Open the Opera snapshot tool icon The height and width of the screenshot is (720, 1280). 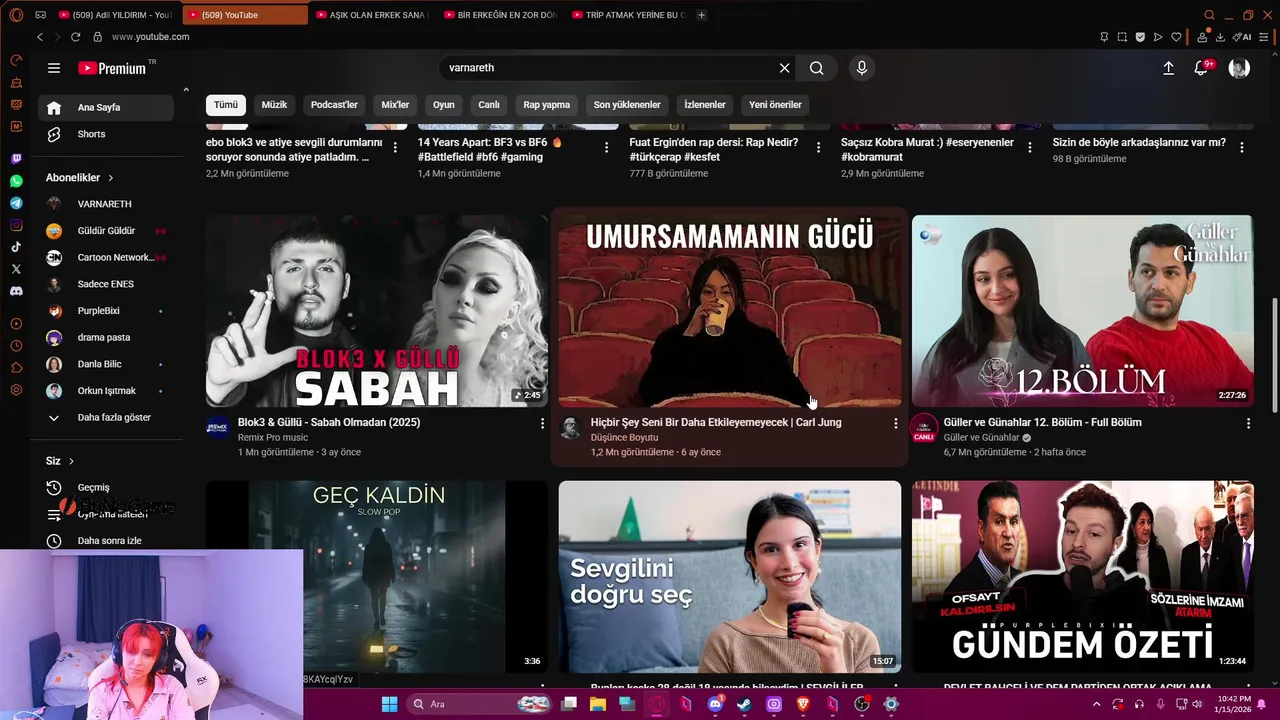(1122, 37)
